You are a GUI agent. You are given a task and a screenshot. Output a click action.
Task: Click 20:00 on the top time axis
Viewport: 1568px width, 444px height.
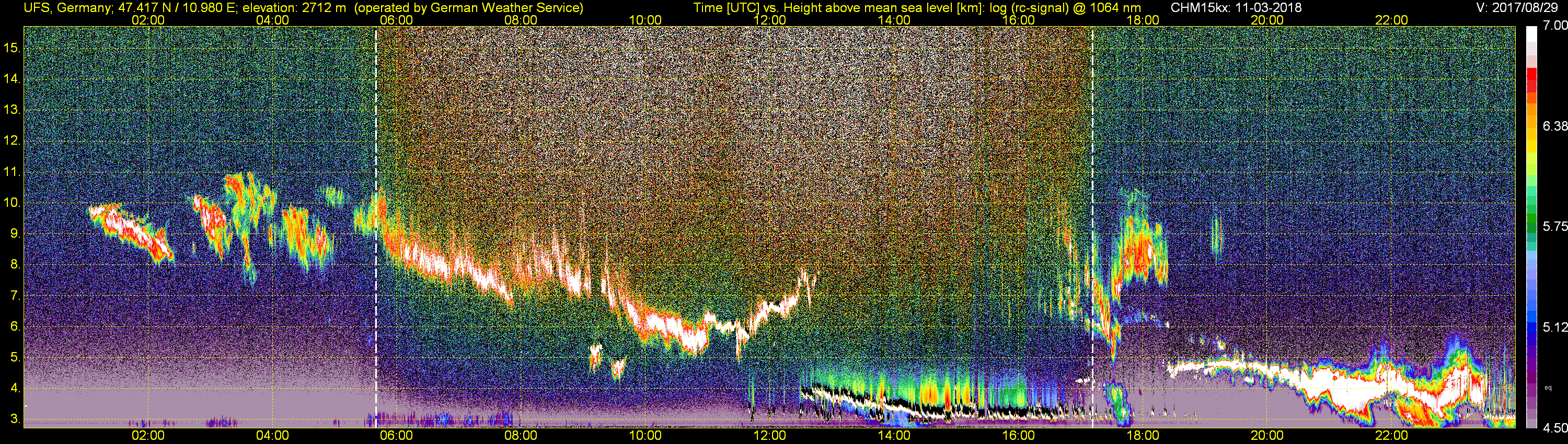(1267, 20)
